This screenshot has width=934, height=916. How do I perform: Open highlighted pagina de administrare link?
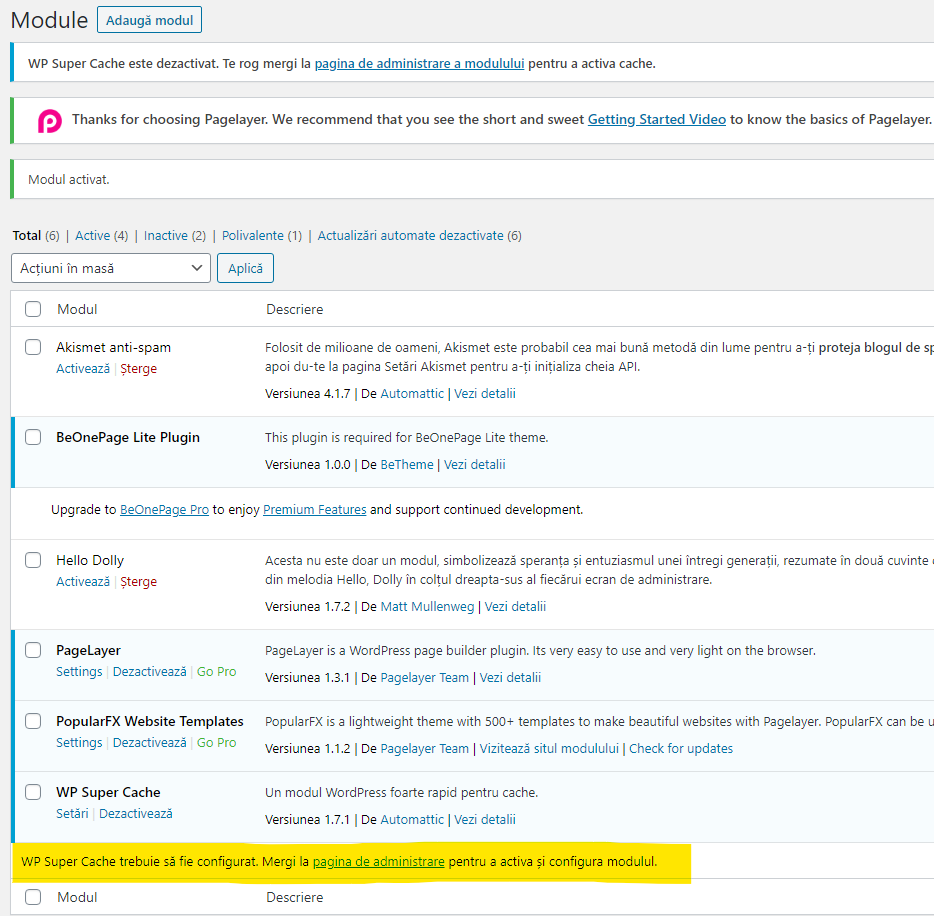coord(379,862)
